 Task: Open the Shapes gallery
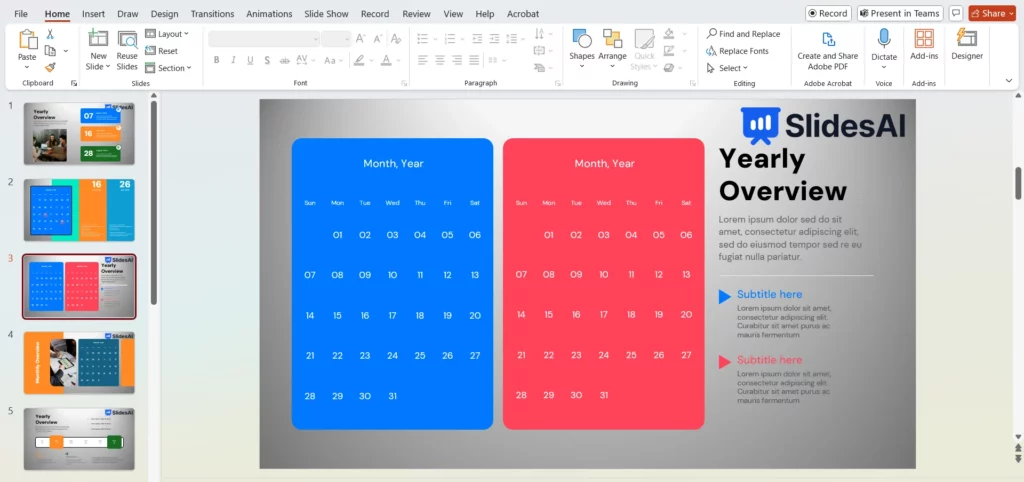point(581,49)
